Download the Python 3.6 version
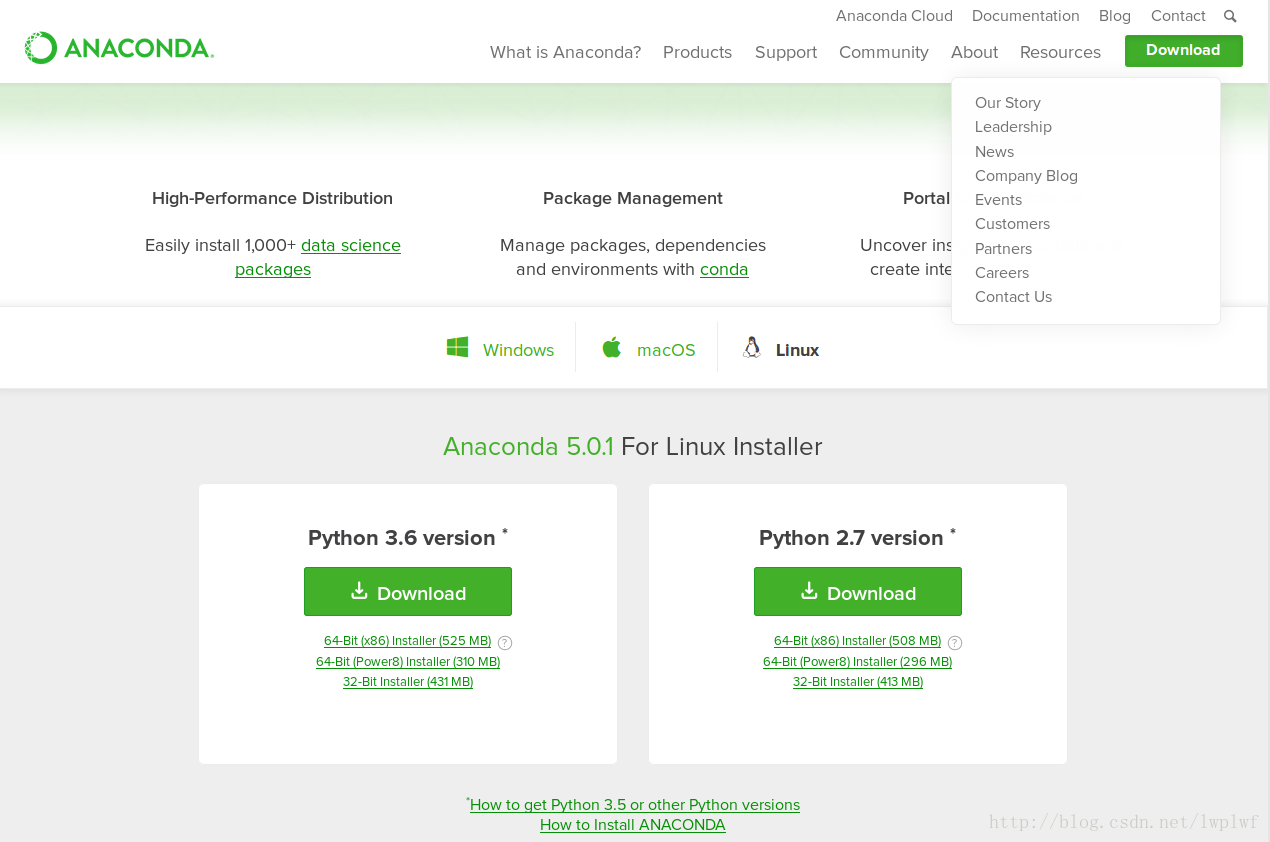 point(408,592)
